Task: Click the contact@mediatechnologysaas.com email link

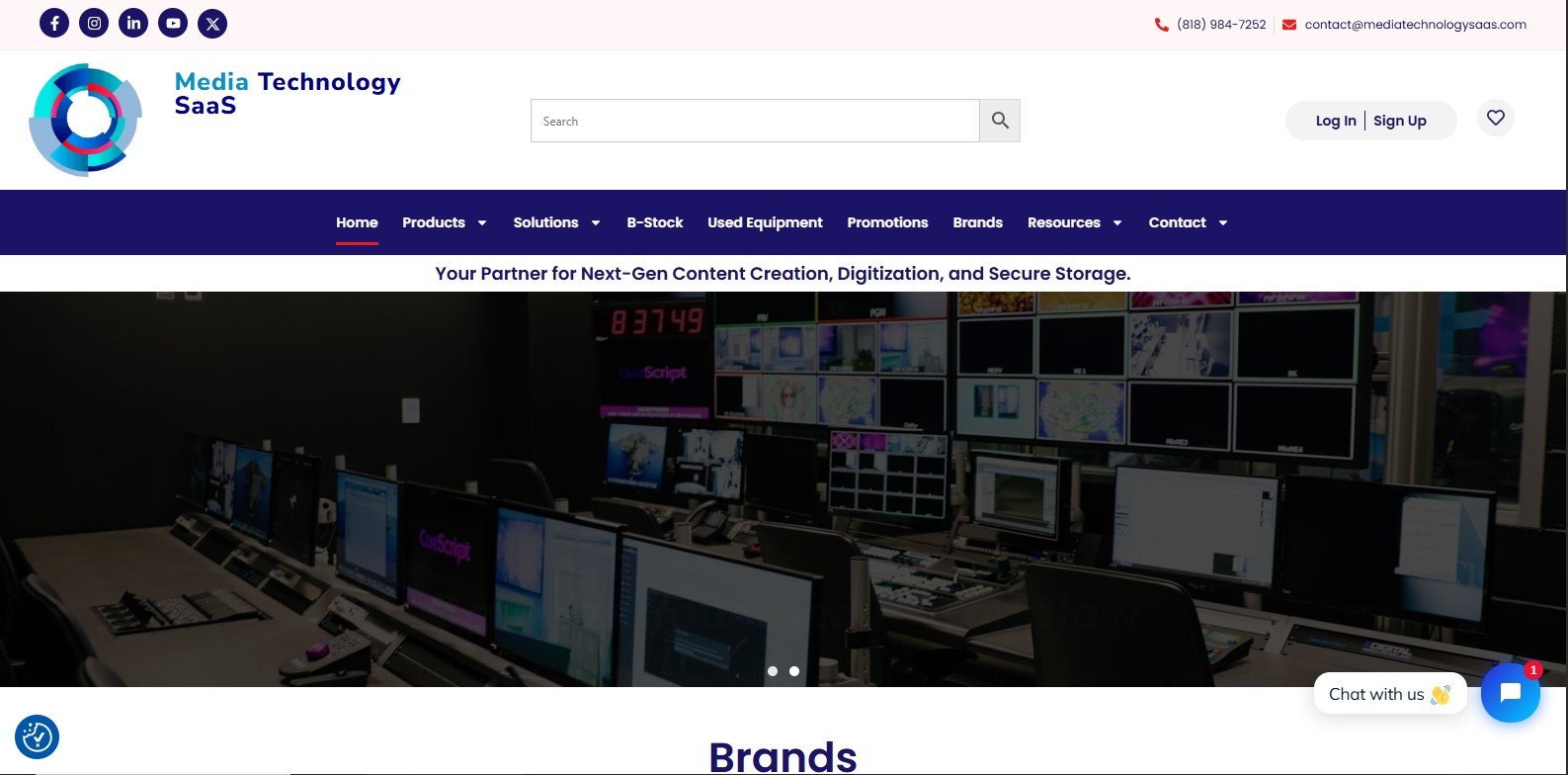Action: click(1416, 25)
